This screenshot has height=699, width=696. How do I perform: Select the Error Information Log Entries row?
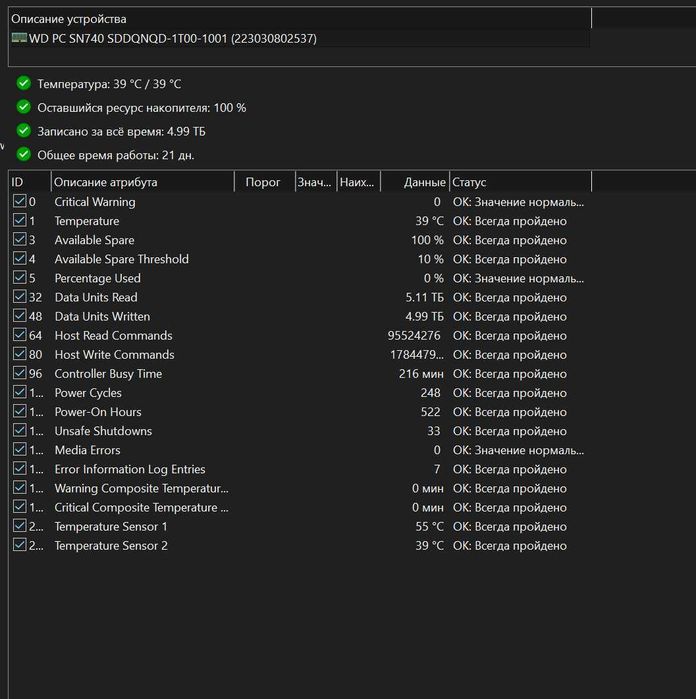[x=130, y=469]
